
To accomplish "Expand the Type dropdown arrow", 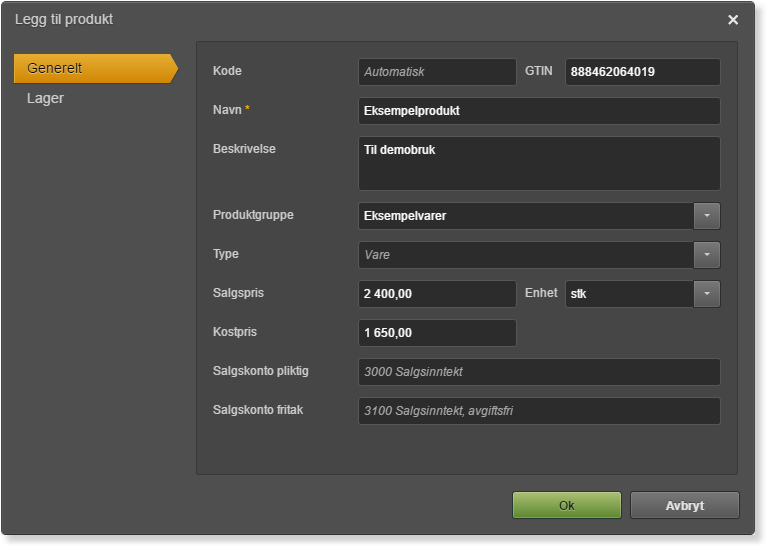I will click(x=707, y=255).
